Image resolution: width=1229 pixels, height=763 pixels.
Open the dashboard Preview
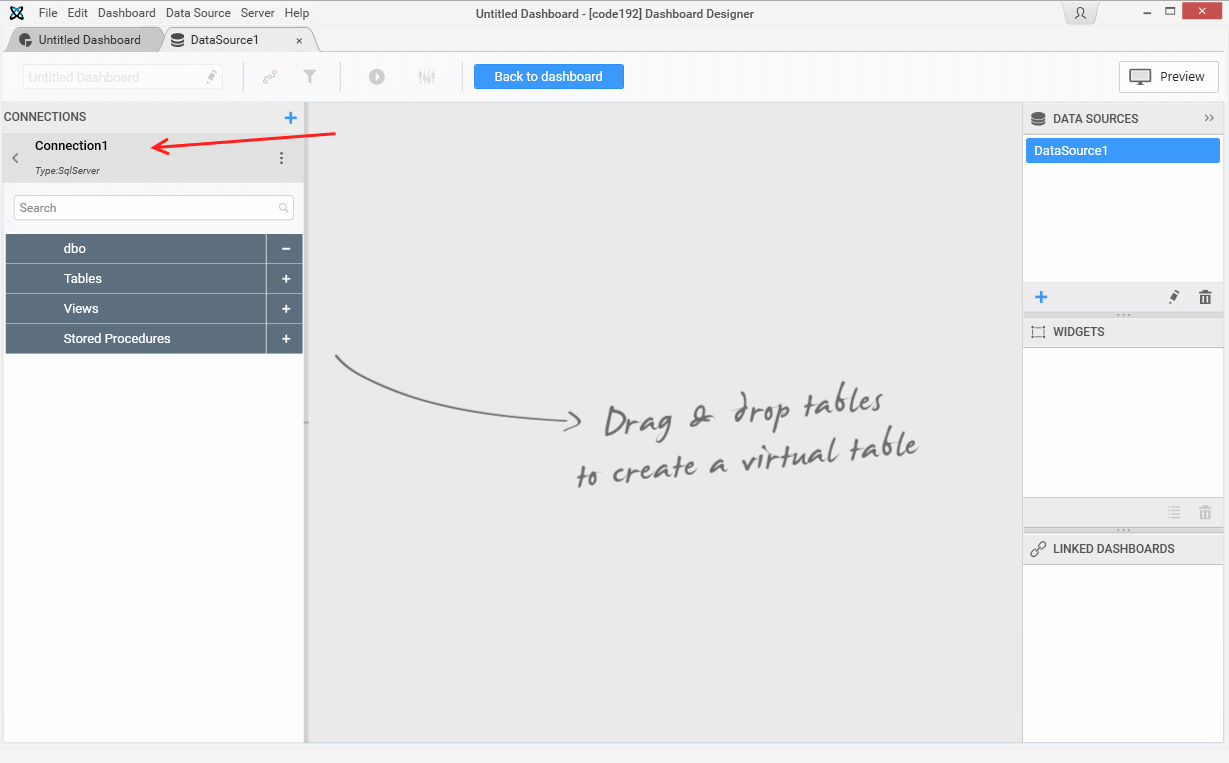1169,77
